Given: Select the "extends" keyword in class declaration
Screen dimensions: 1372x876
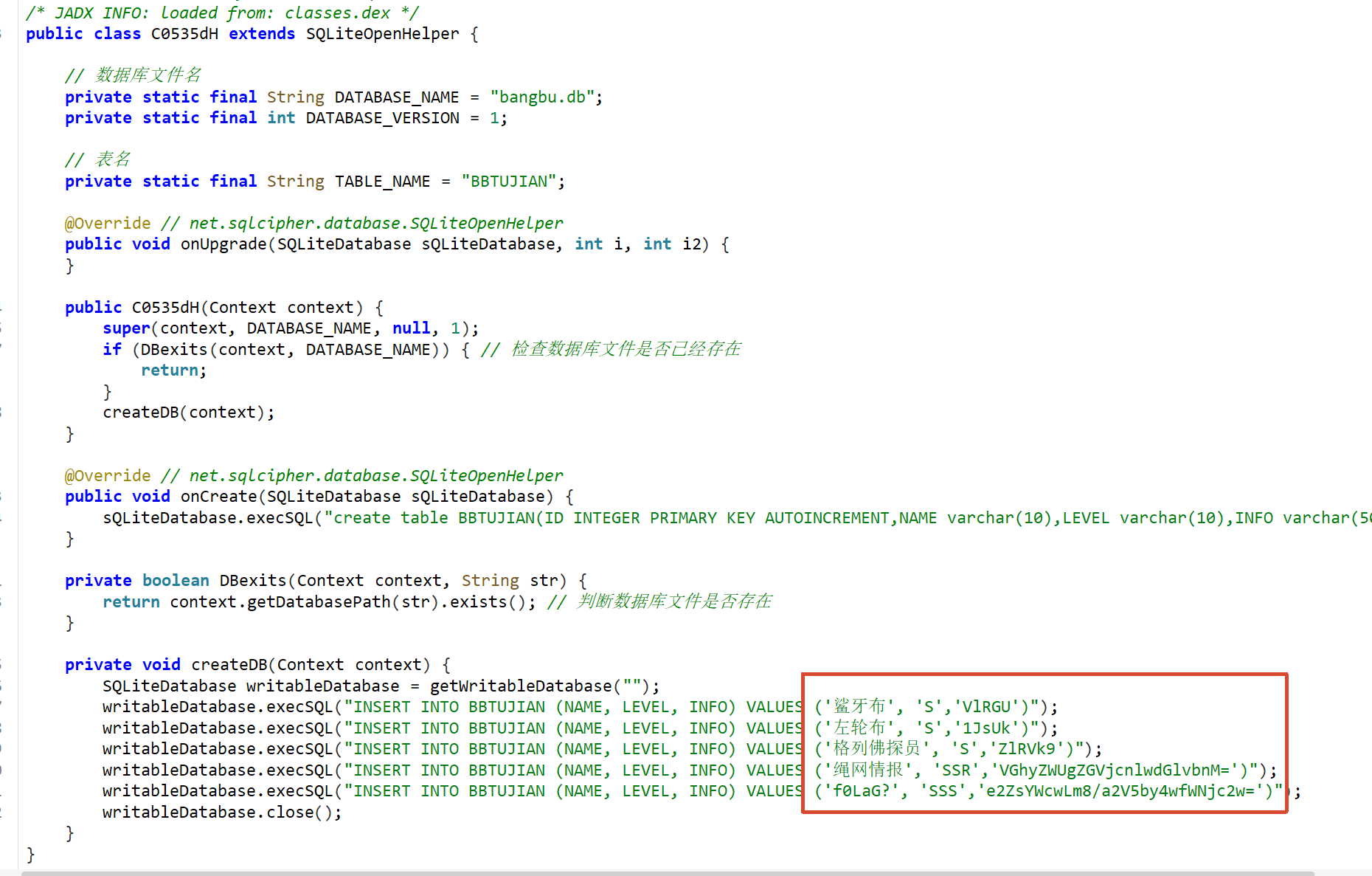Looking at the screenshot, I should click(x=262, y=34).
